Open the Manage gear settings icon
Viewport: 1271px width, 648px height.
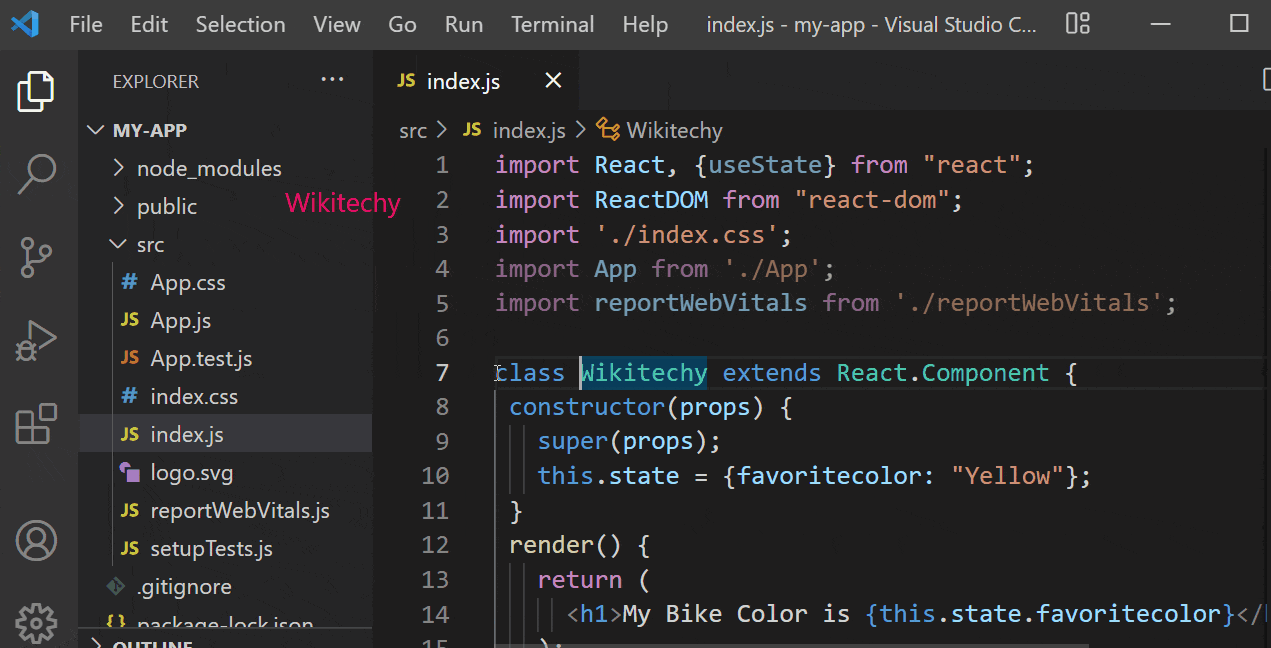37,622
